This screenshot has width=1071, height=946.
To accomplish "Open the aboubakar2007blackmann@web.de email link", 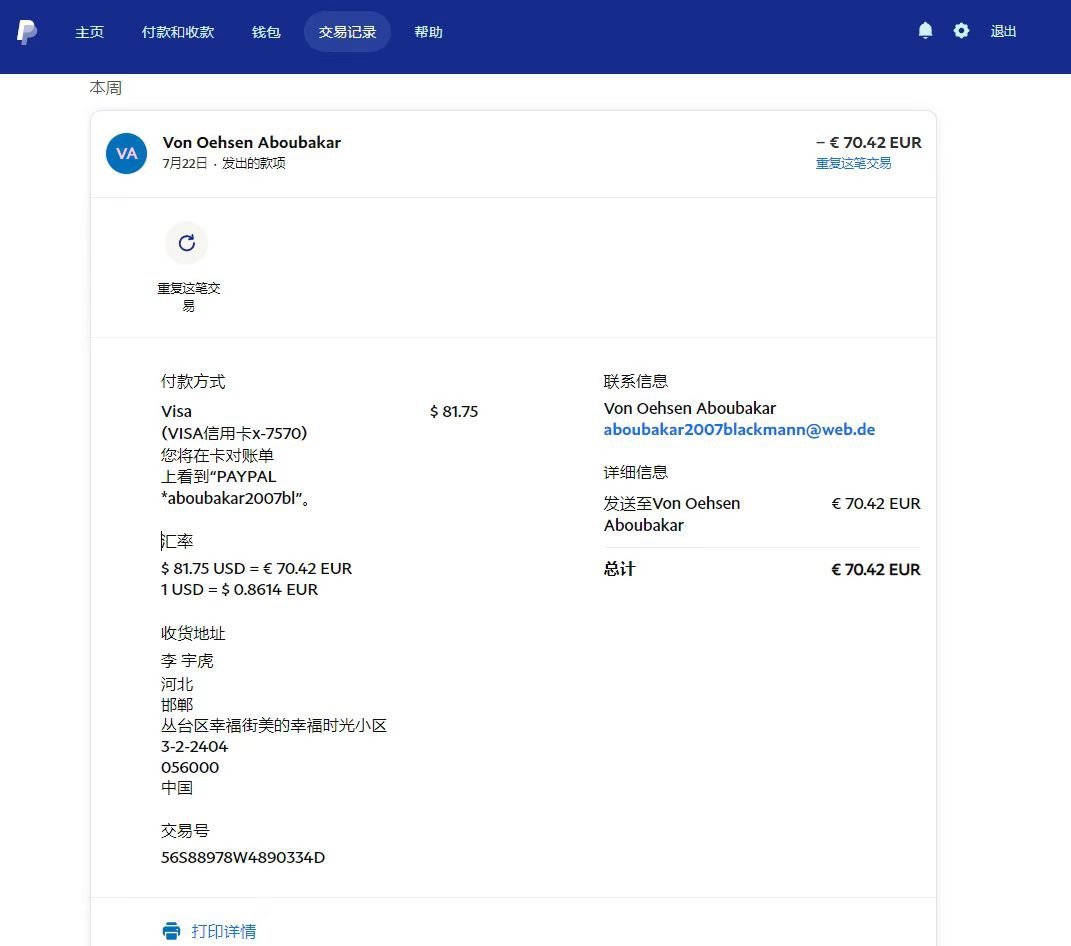I will click(x=739, y=430).
